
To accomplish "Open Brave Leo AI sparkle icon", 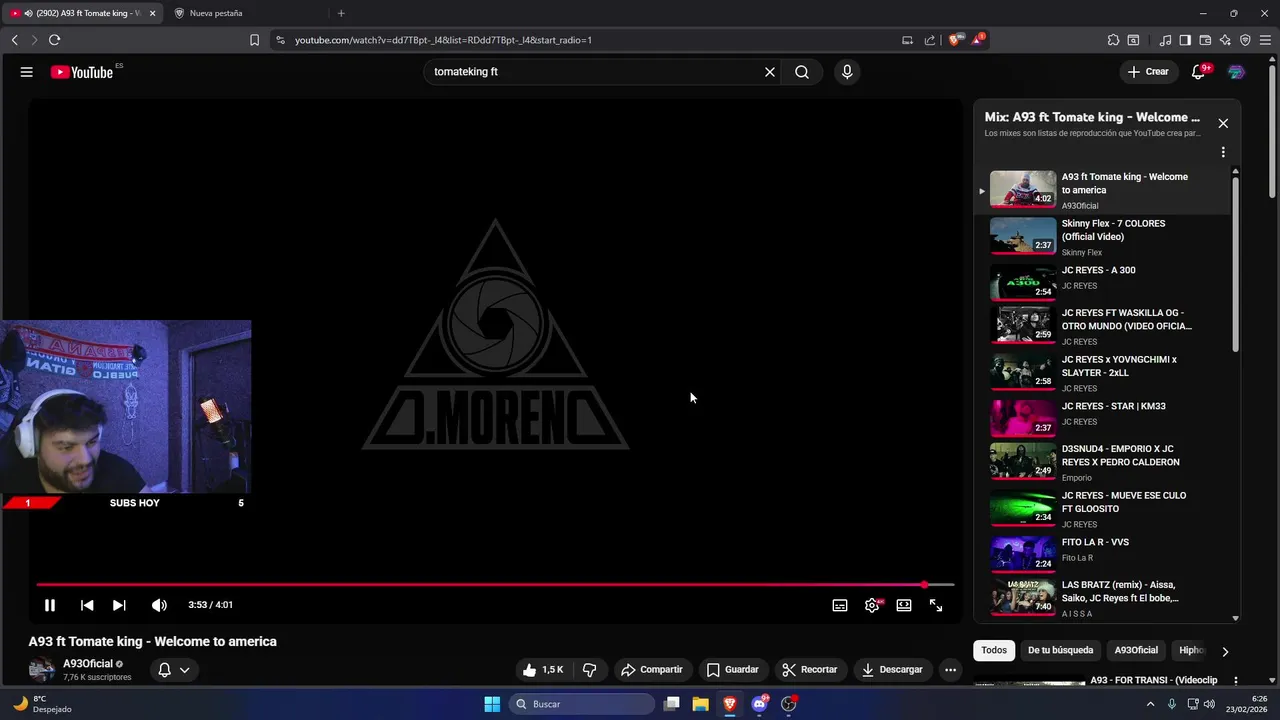I will pos(1225,40).
